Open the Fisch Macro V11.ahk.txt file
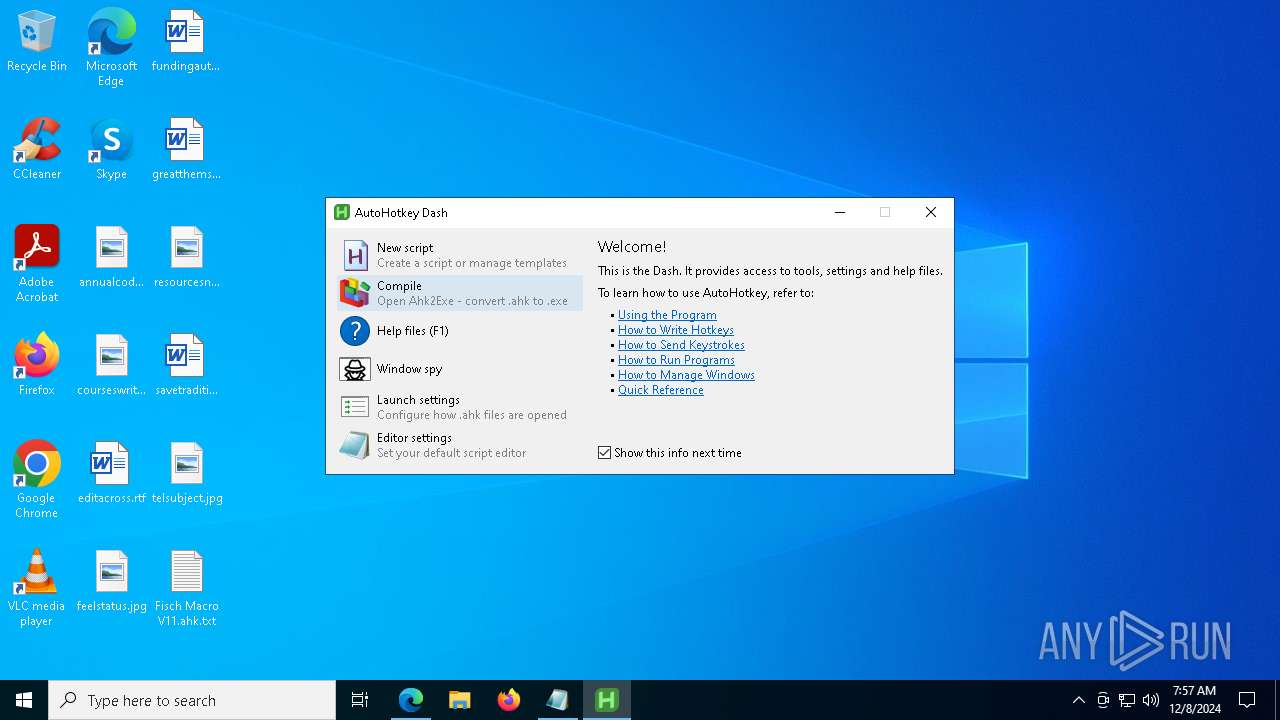 [x=187, y=572]
